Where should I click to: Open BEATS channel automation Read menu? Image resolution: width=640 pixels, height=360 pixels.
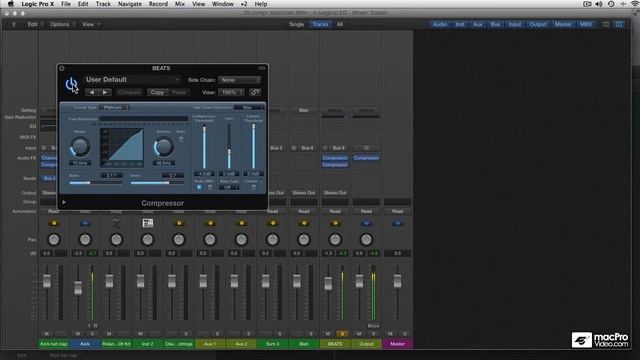[335, 211]
